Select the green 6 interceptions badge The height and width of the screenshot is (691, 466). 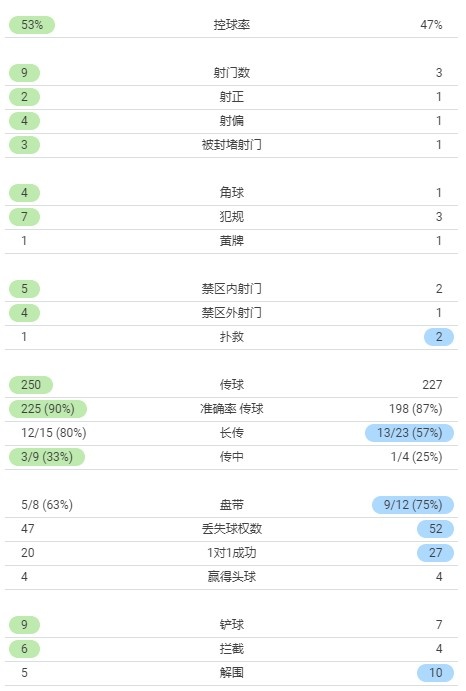pos(24,649)
